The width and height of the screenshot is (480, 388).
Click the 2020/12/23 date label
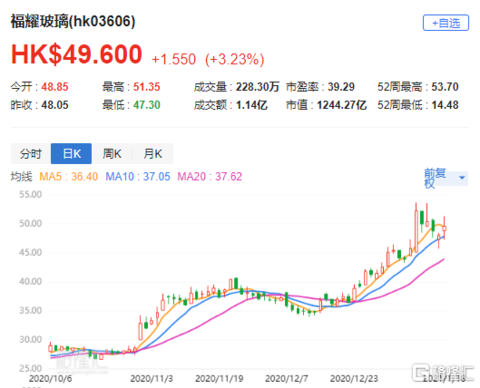click(x=354, y=379)
